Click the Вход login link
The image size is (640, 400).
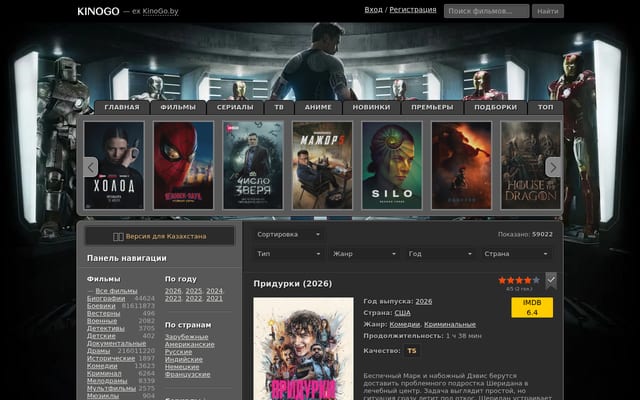(373, 10)
